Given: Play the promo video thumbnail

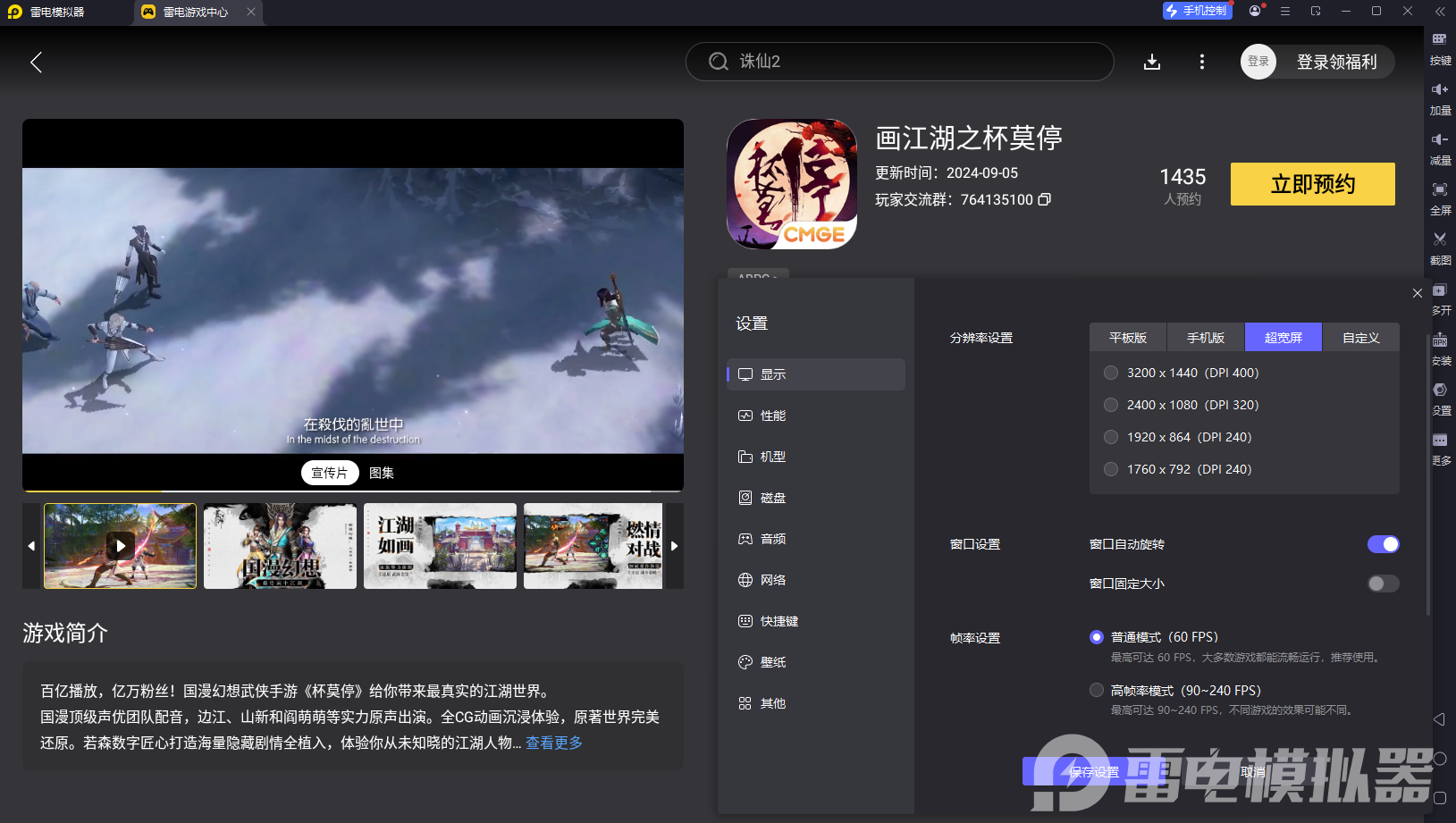Looking at the screenshot, I should [121, 545].
